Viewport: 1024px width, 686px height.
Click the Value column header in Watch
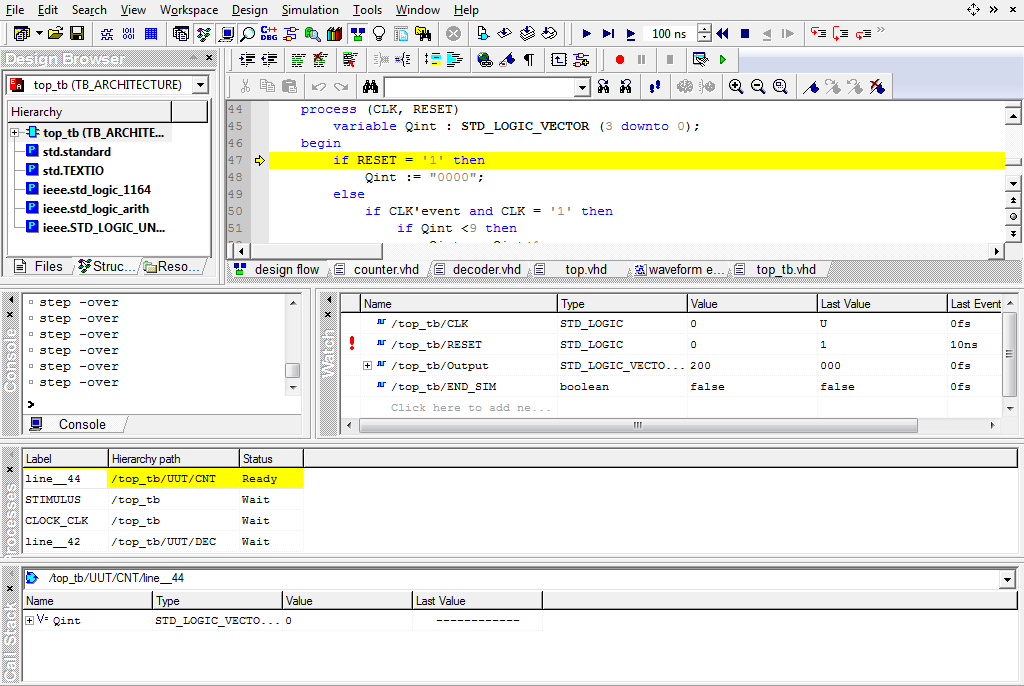(752, 304)
